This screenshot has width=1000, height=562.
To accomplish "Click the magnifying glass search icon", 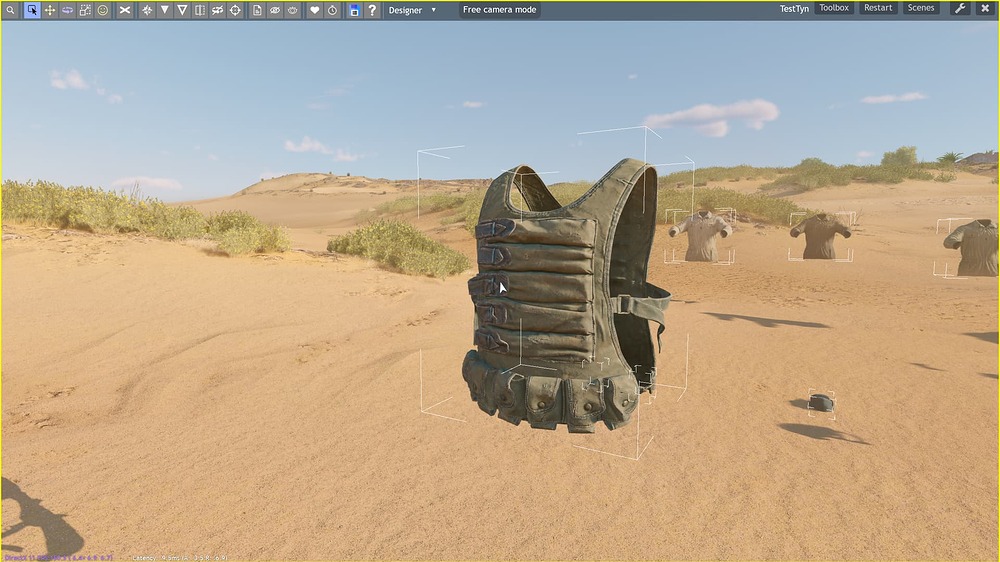I will pyautogui.click(x=12, y=10).
